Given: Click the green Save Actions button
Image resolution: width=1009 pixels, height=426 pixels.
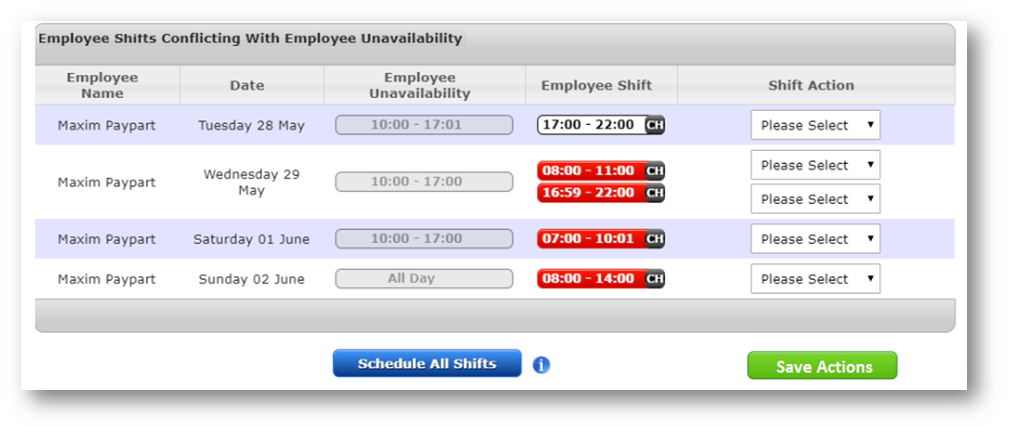Looking at the screenshot, I should (822, 366).
